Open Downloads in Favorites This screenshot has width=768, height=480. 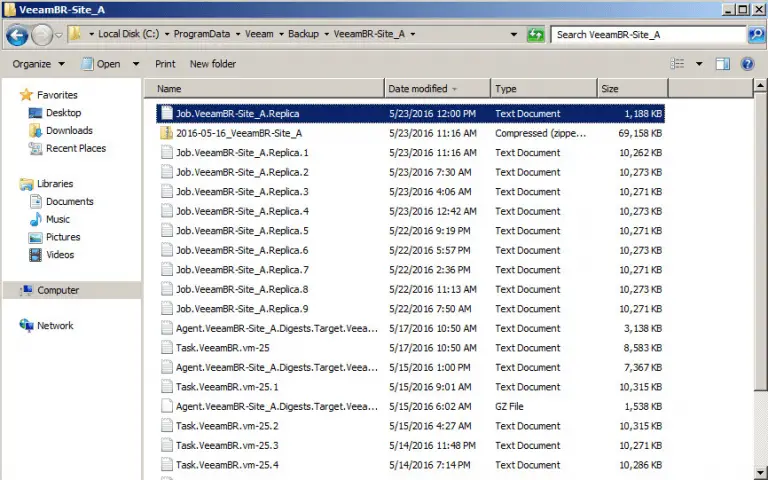pos(69,131)
